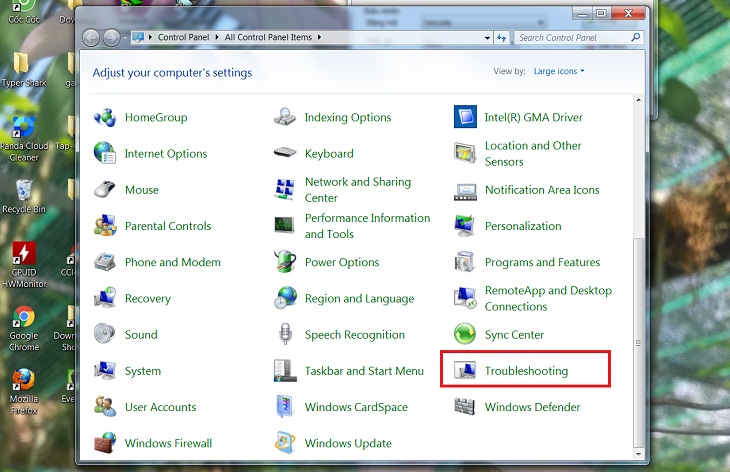This screenshot has height=472, width=730.
Task: Click the Search Control Panel field
Action: click(x=572, y=38)
